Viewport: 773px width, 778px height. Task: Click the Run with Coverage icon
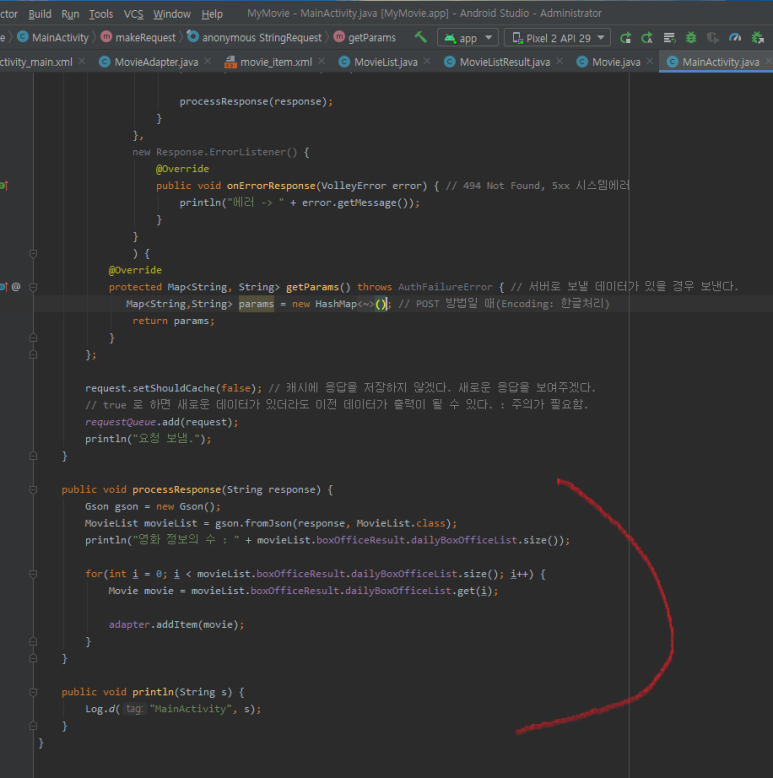[x=713, y=38]
